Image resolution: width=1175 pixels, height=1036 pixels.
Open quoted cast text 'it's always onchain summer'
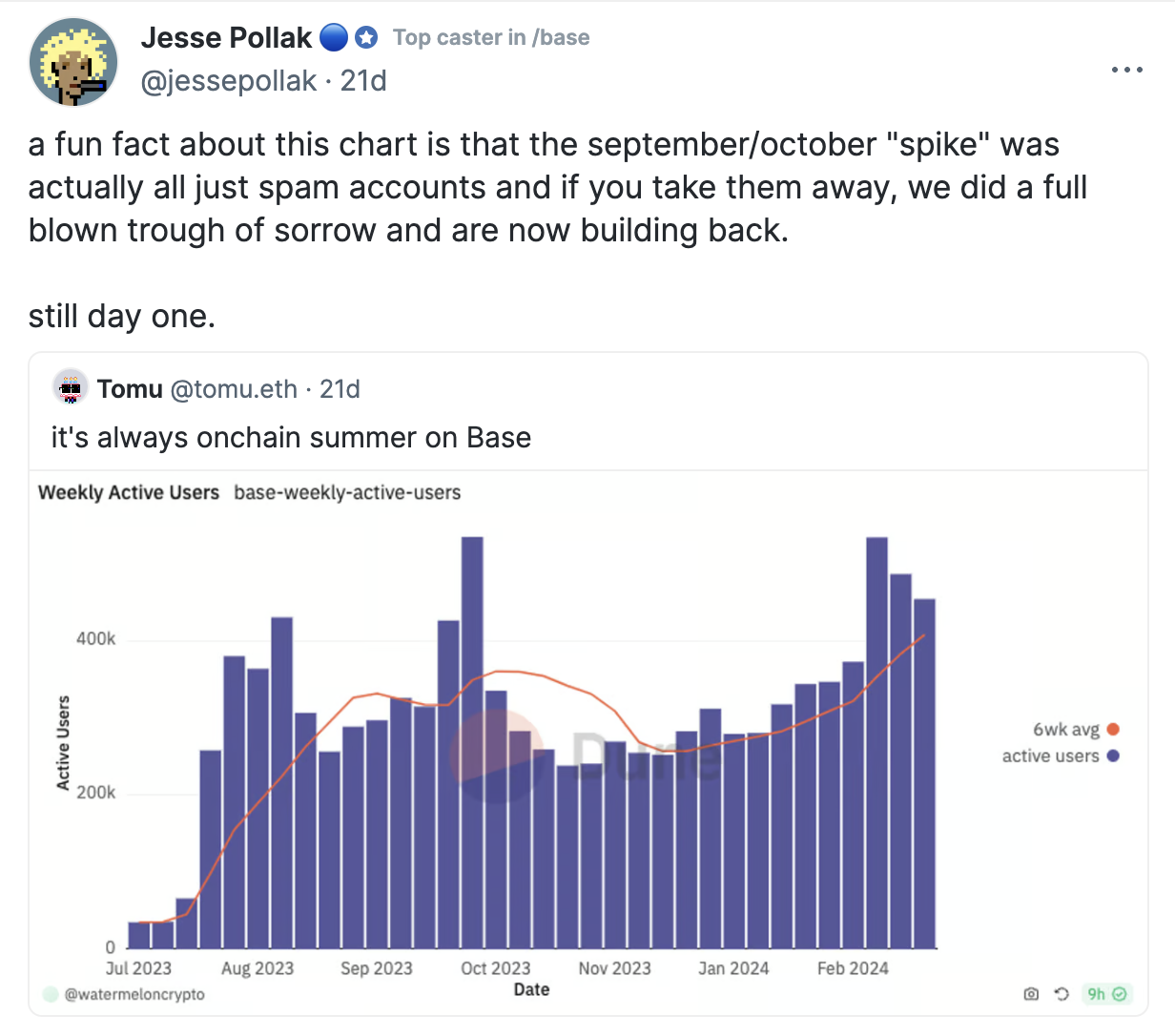[x=291, y=438]
